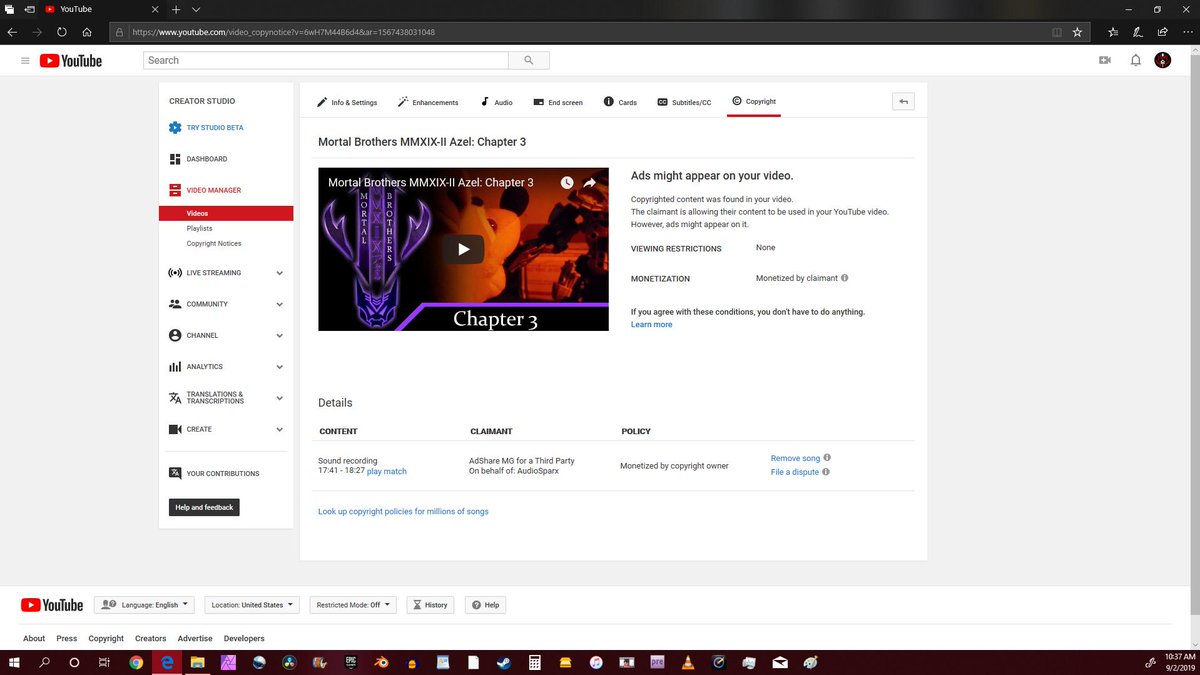Click the info icon beside Monetized by claimant
Screen dimensions: 1200x675
(845, 278)
